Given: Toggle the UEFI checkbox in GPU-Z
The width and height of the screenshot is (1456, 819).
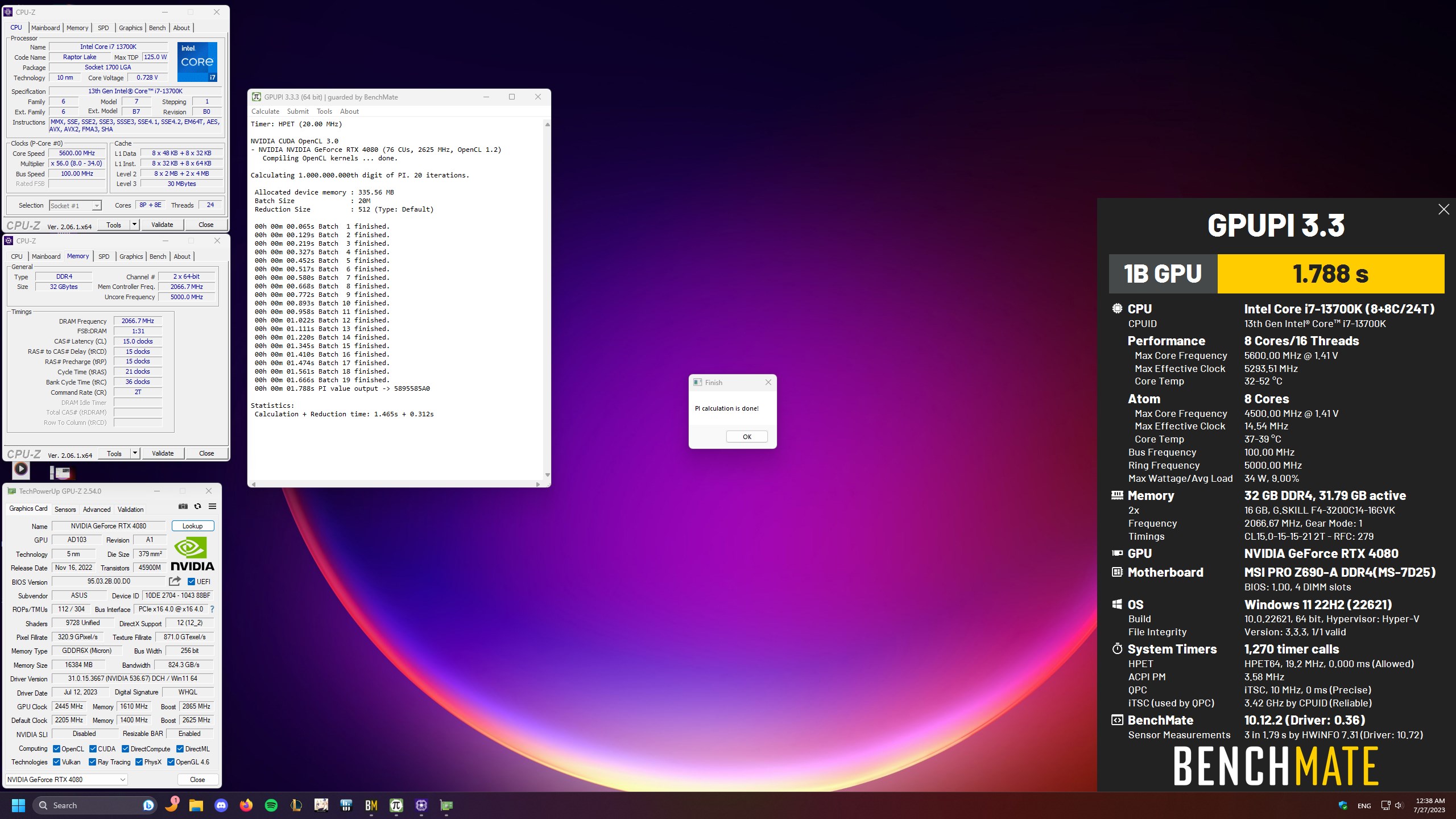Looking at the screenshot, I should (x=192, y=582).
